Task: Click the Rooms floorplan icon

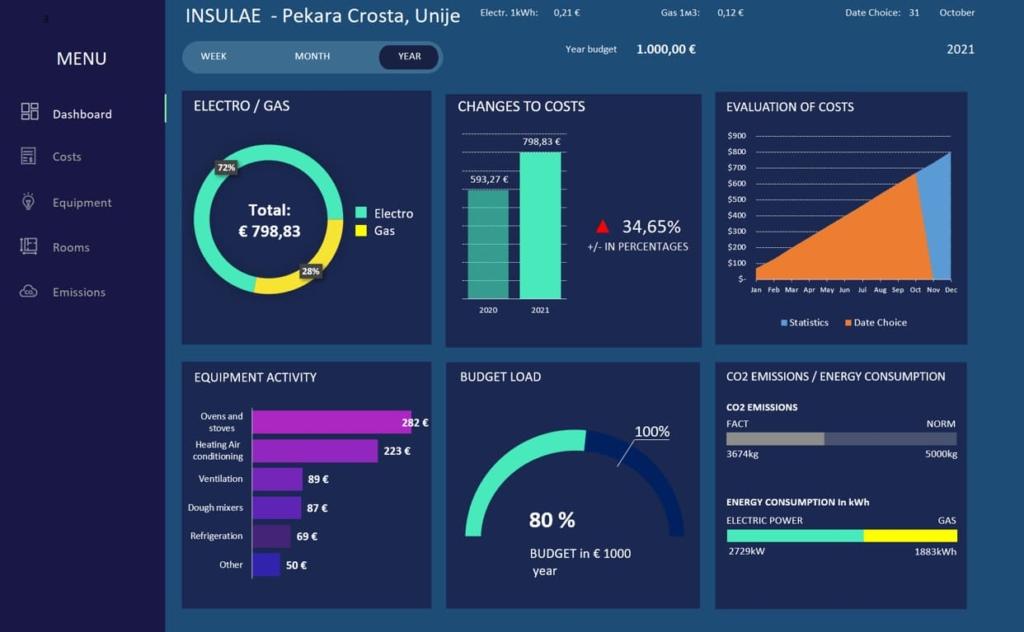Action: [29, 246]
